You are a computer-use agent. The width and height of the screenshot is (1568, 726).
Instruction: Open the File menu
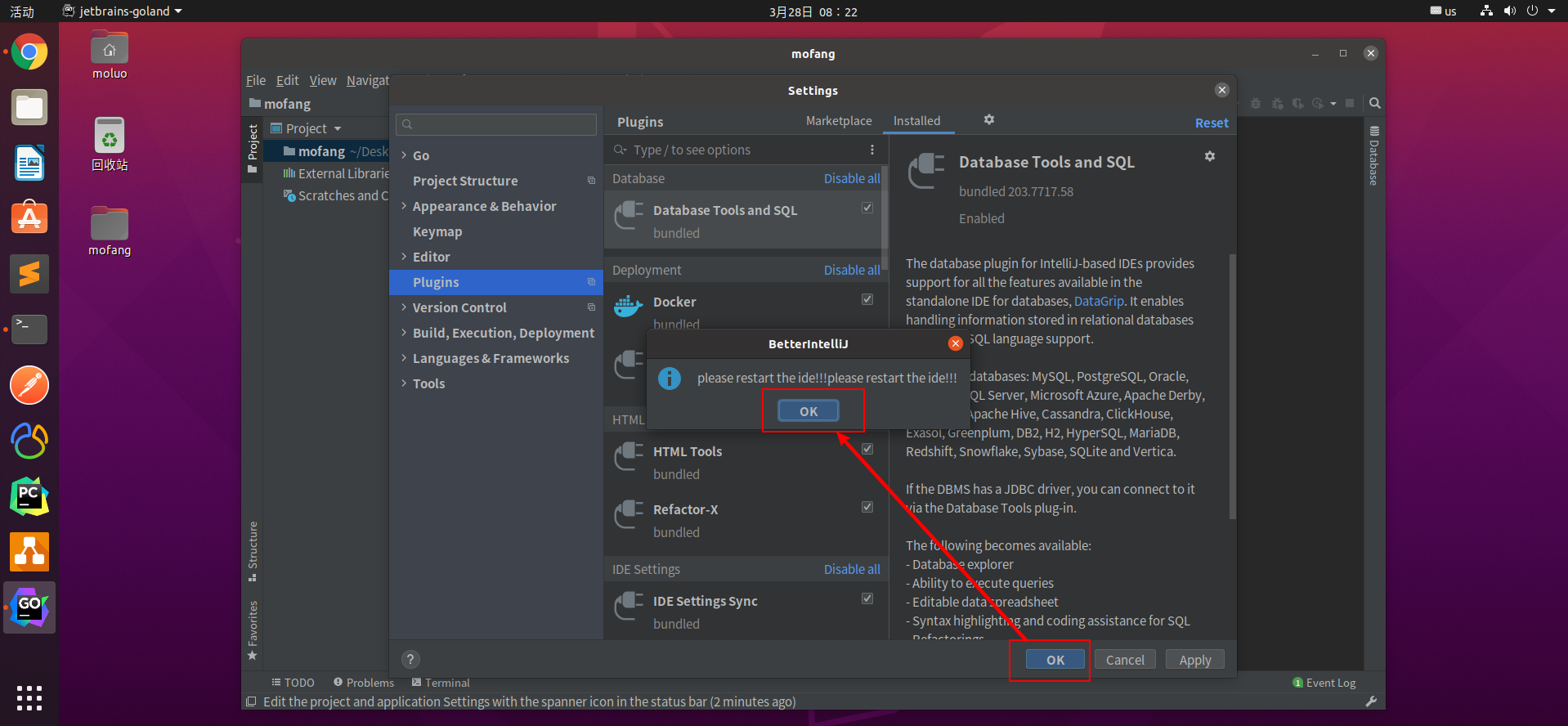pos(256,80)
